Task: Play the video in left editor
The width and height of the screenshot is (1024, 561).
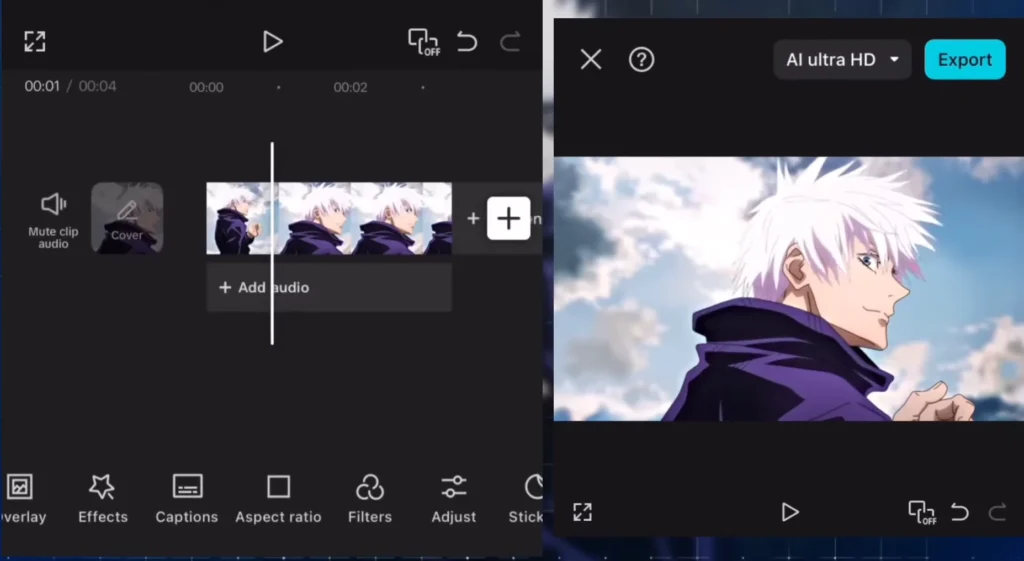Action: [272, 42]
